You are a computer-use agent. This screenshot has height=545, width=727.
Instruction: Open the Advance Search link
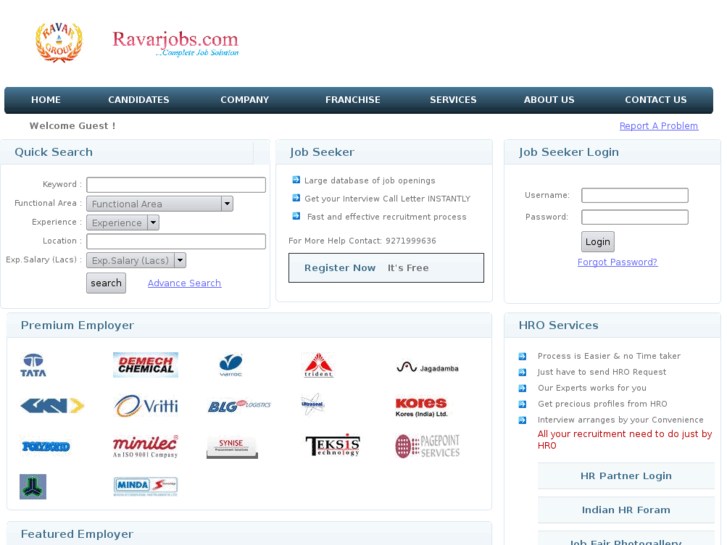(184, 283)
